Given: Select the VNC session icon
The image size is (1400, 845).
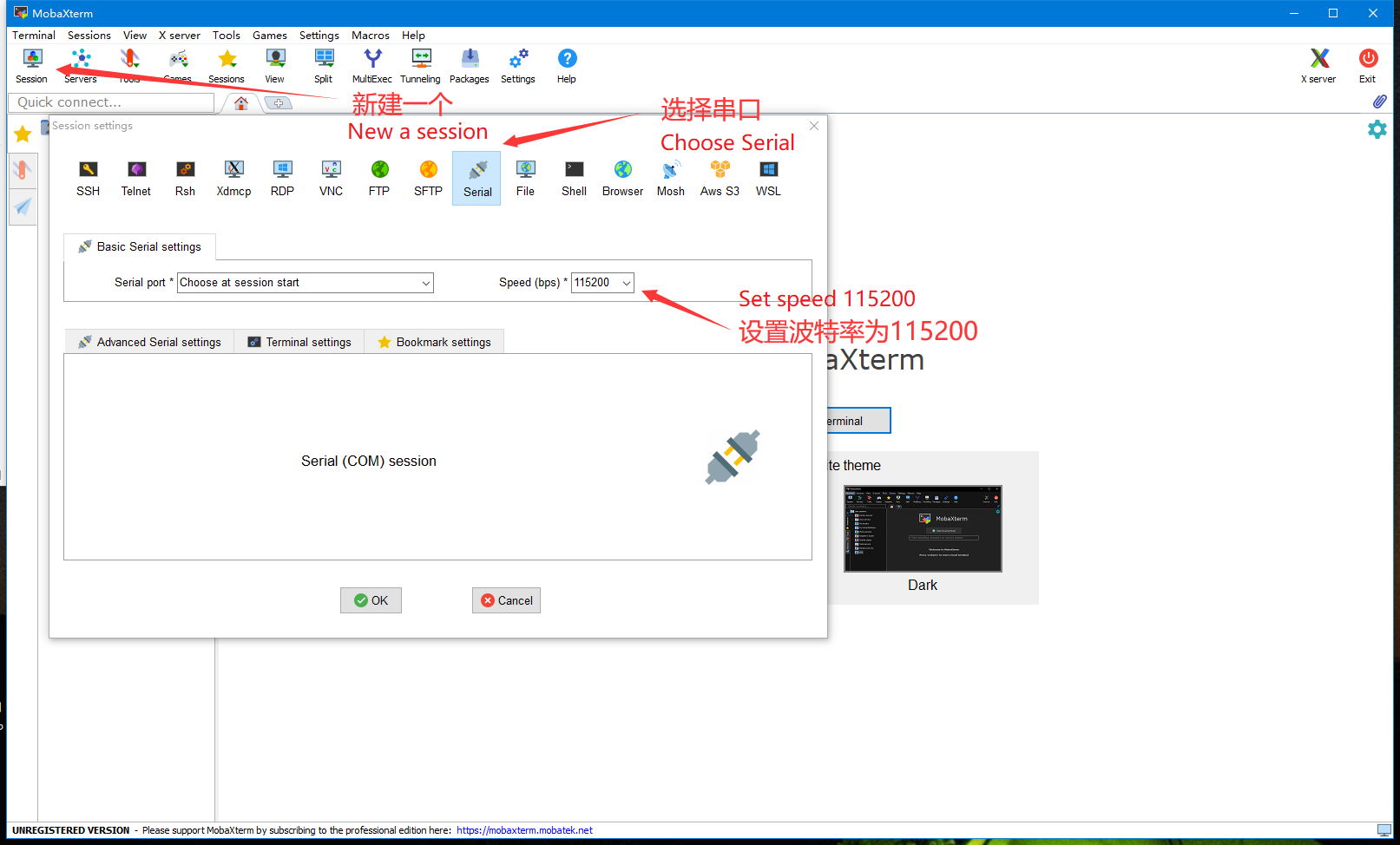Looking at the screenshot, I should (x=331, y=178).
